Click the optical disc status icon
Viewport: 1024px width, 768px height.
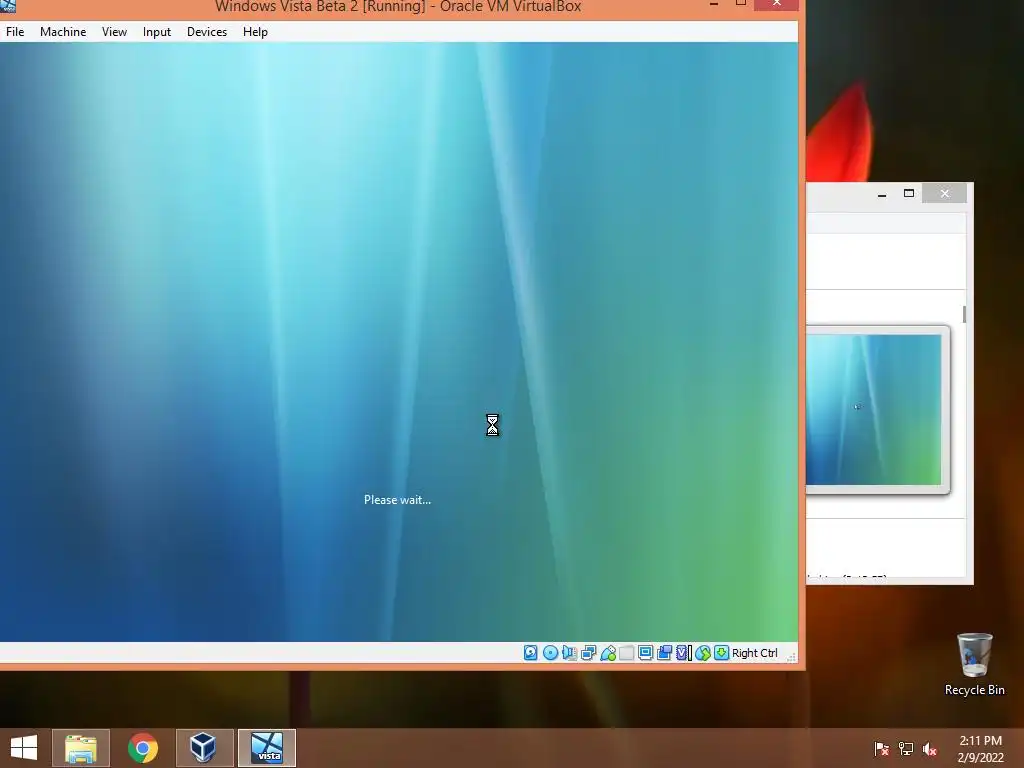(x=551, y=652)
